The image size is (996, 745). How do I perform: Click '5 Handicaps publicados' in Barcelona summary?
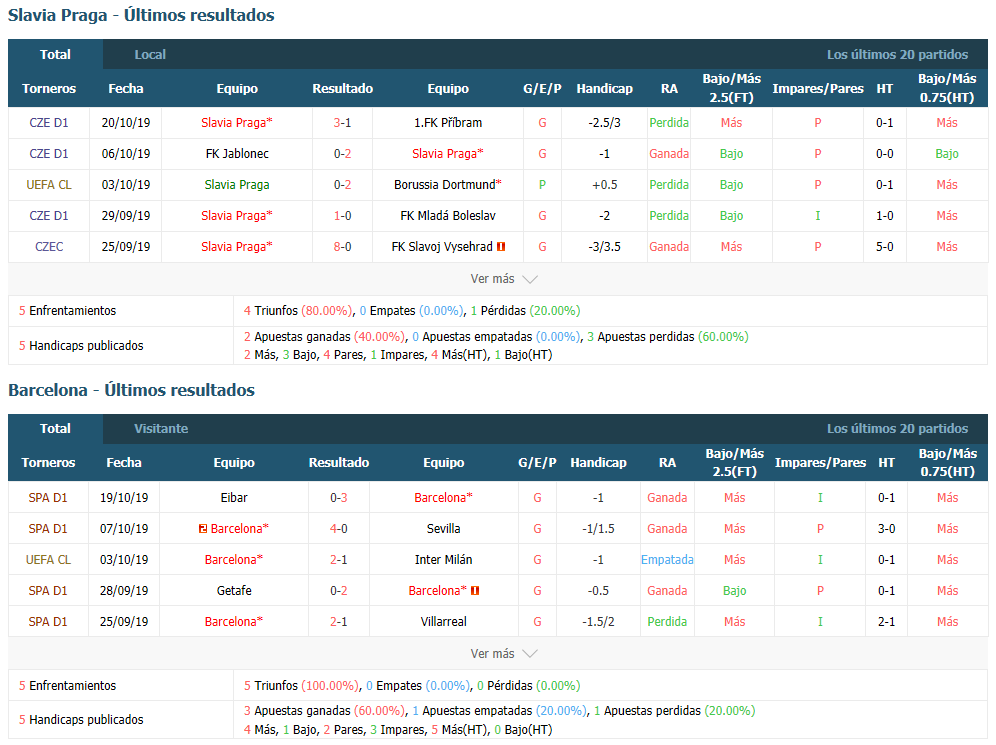pos(81,720)
